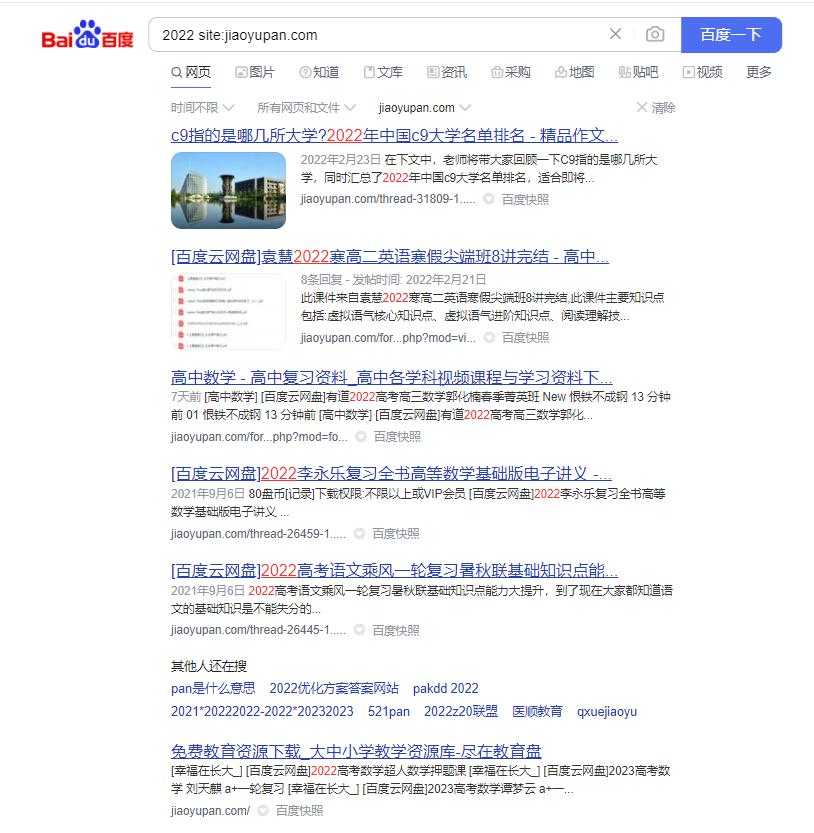Open URL jiaoyupan.com/thread-31809-1
Image resolution: width=814 pixels, height=833 pixels.
[x=388, y=199]
